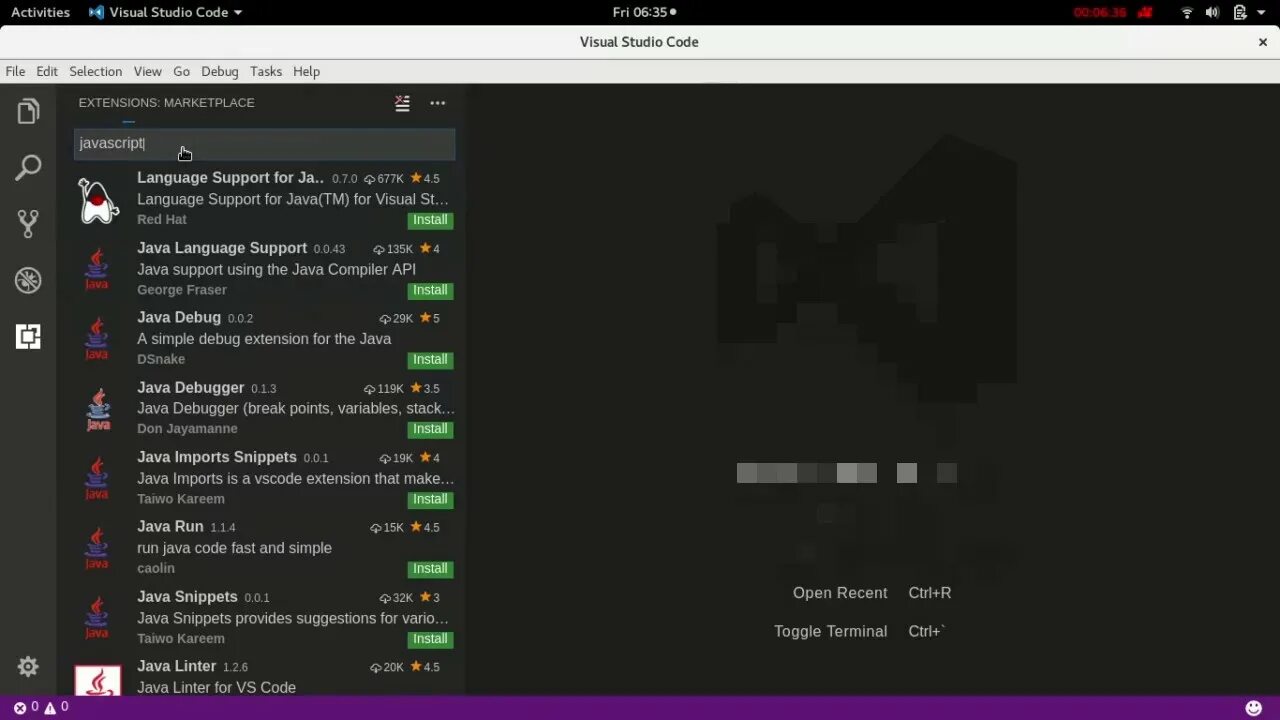
Task: Install Java Language Support by George Fraser
Action: click(430, 290)
